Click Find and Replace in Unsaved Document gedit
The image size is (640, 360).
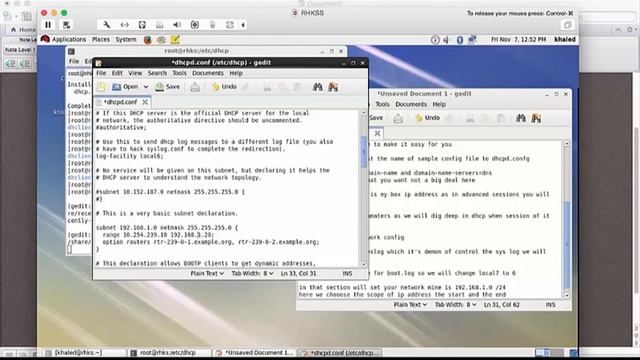click(x=536, y=118)
